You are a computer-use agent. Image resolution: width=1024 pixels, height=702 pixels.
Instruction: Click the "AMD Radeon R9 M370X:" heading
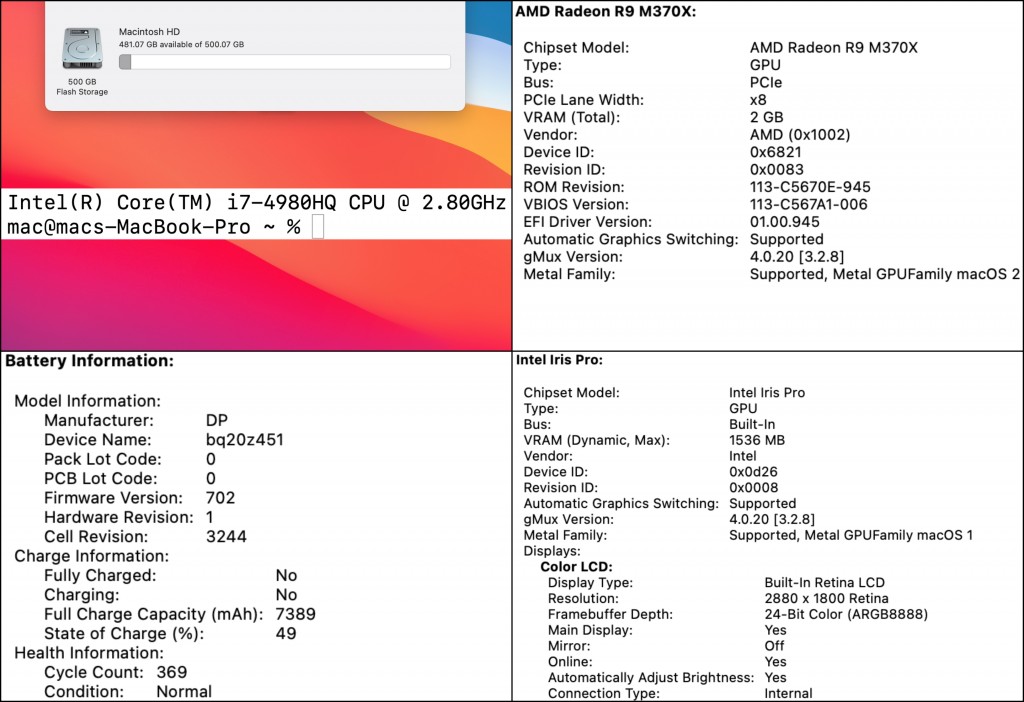pyautogui.click(x=605, y=11)
